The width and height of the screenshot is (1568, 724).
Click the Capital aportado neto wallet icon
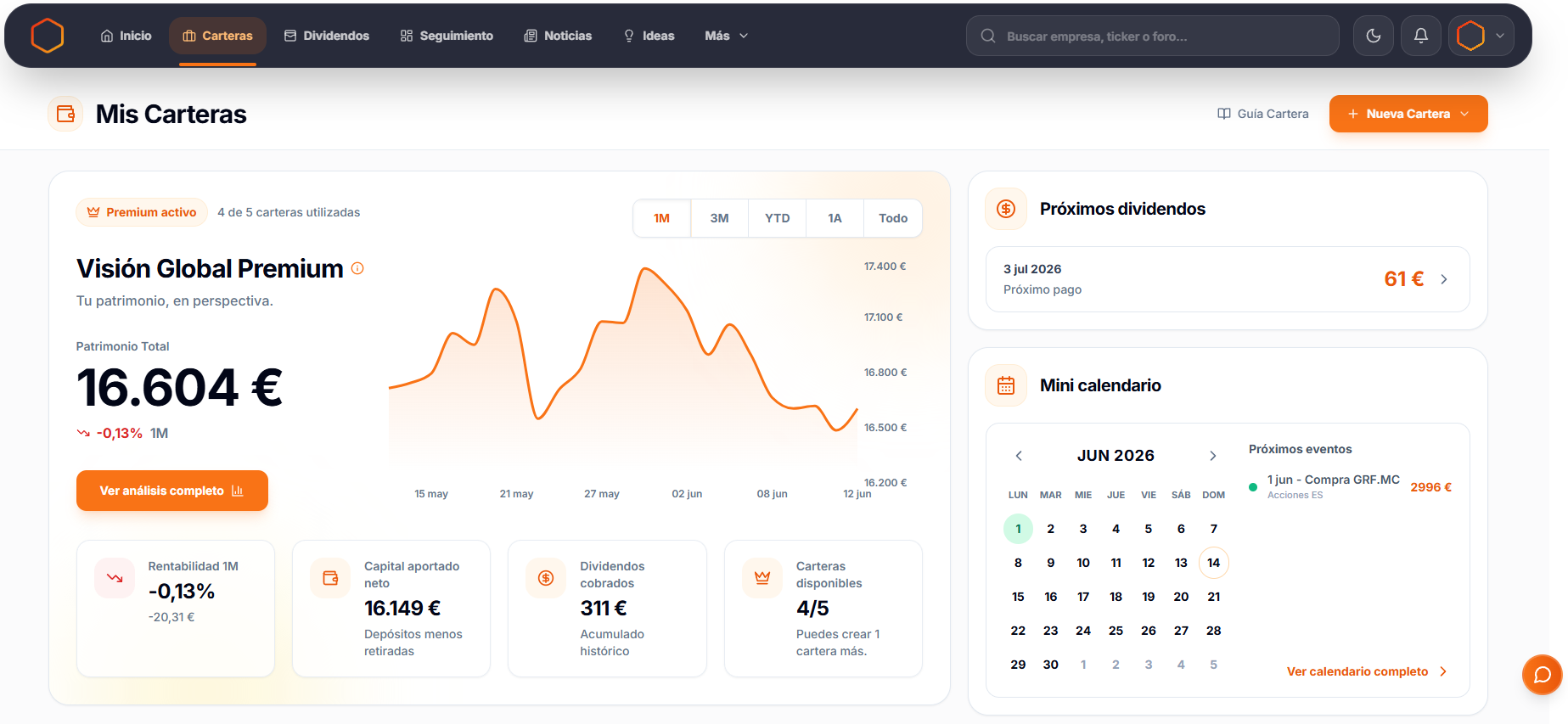coord(330,578)
